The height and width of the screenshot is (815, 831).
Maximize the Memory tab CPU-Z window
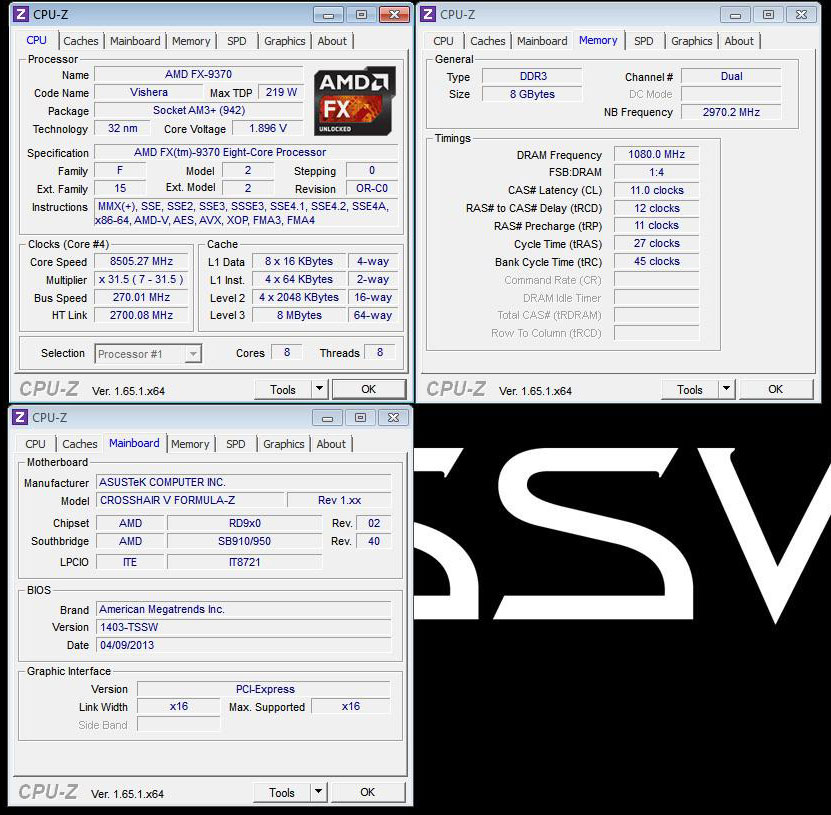coord(768,15)
